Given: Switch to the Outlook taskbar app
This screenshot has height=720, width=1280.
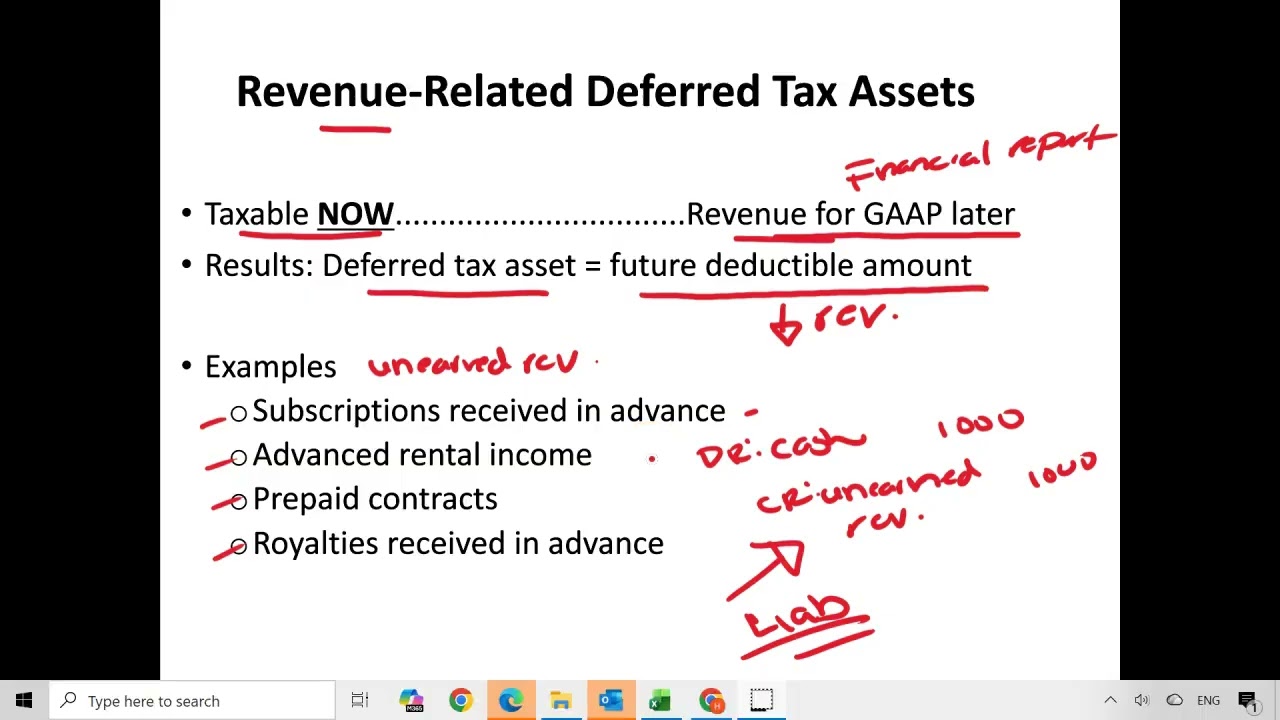Looking at the screenshot, I should [611, 701].
